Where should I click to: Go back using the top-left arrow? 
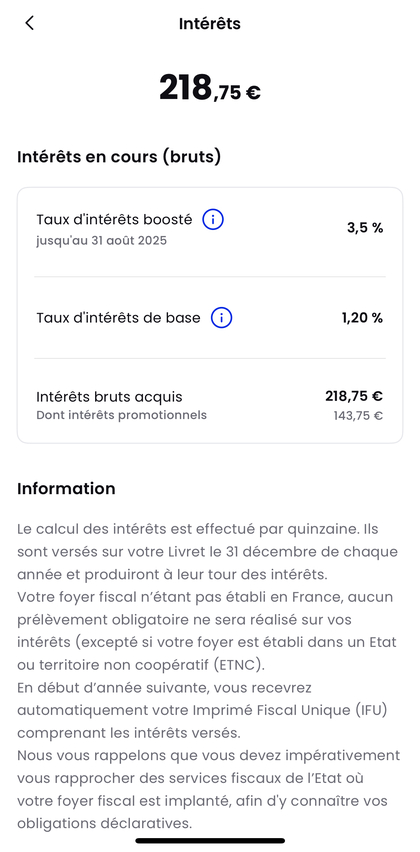coord(29,23)
